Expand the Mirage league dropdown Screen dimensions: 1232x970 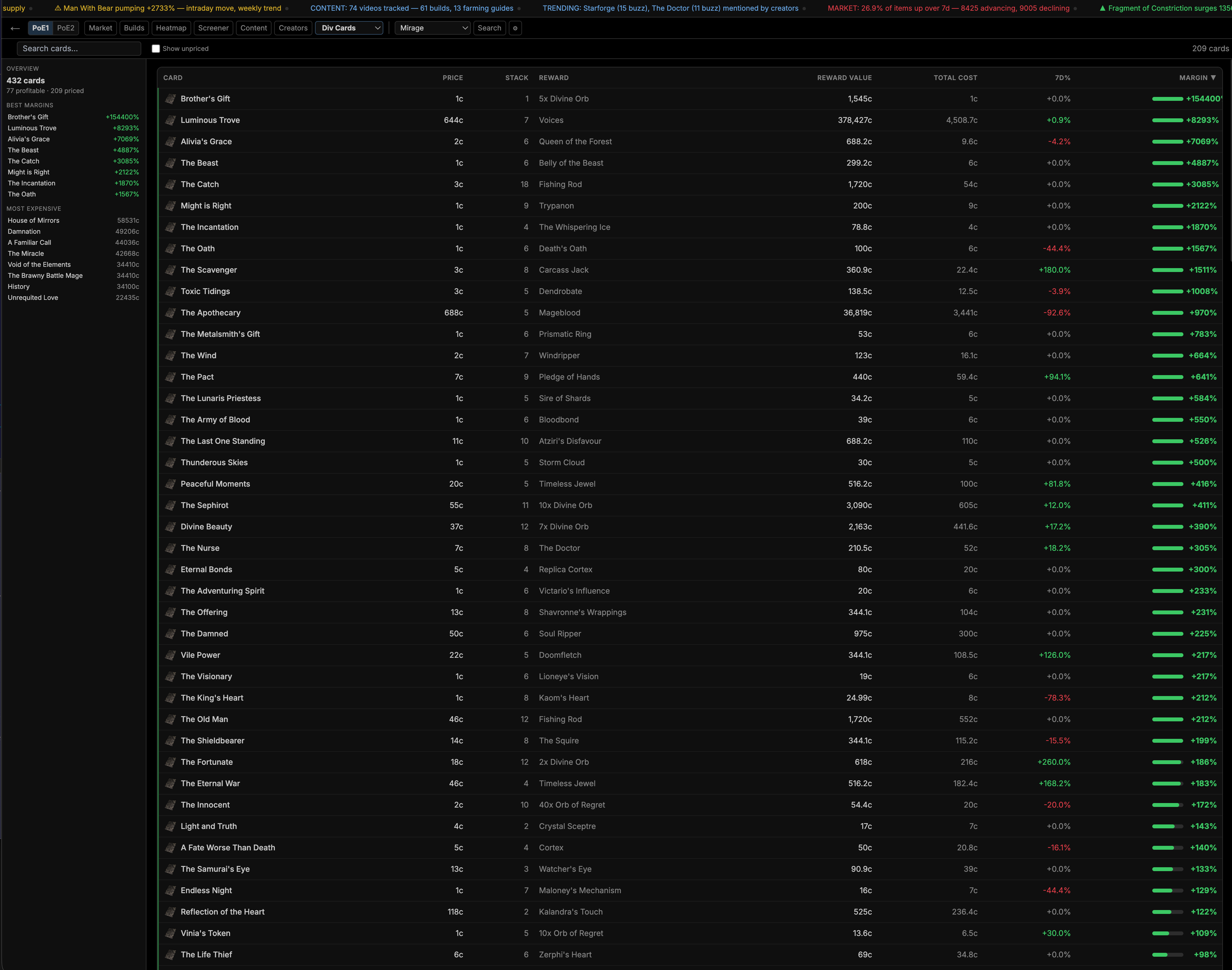tap(432, 28)
